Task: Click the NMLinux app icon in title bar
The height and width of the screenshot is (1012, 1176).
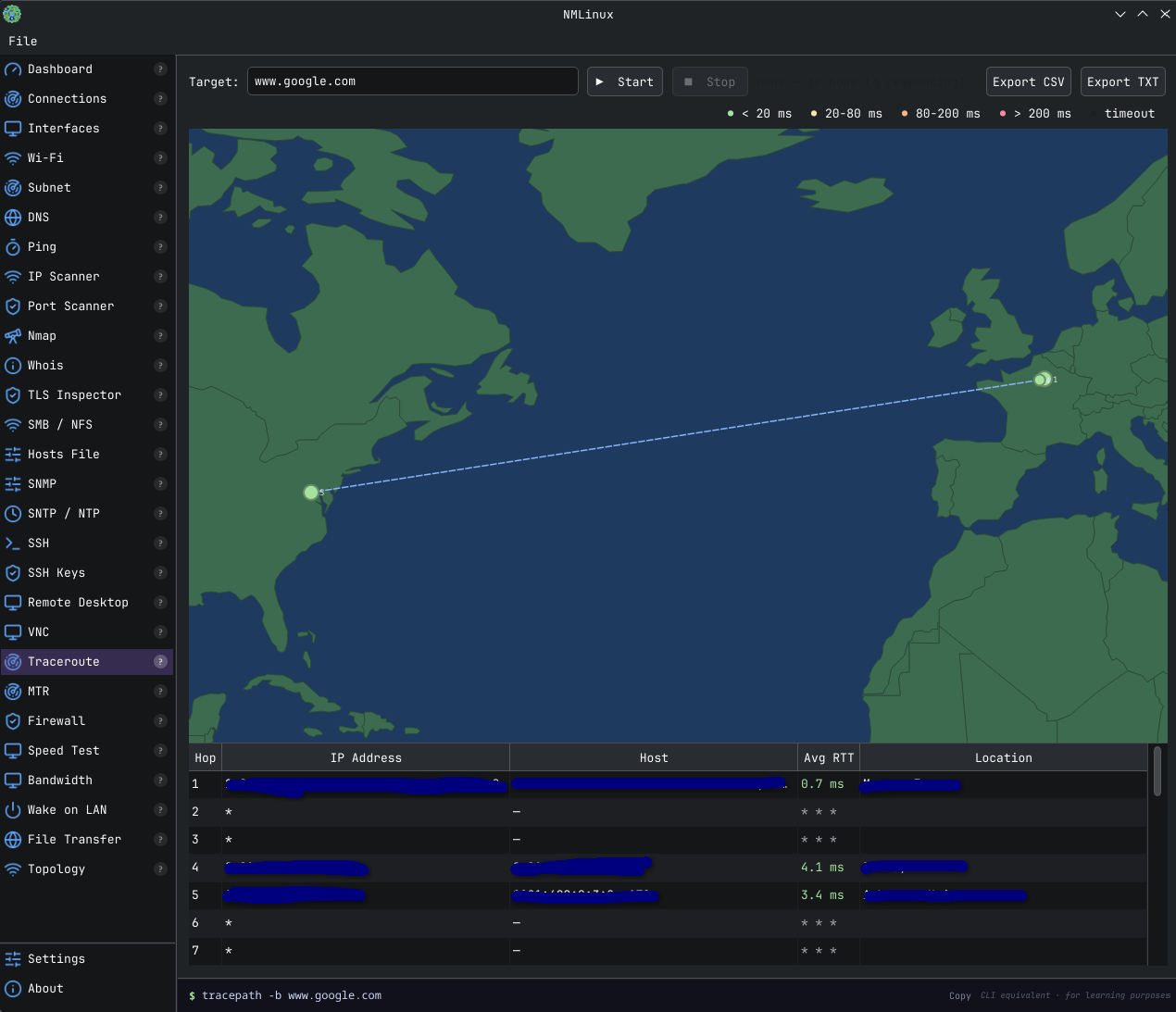Action: coord(12,14)
